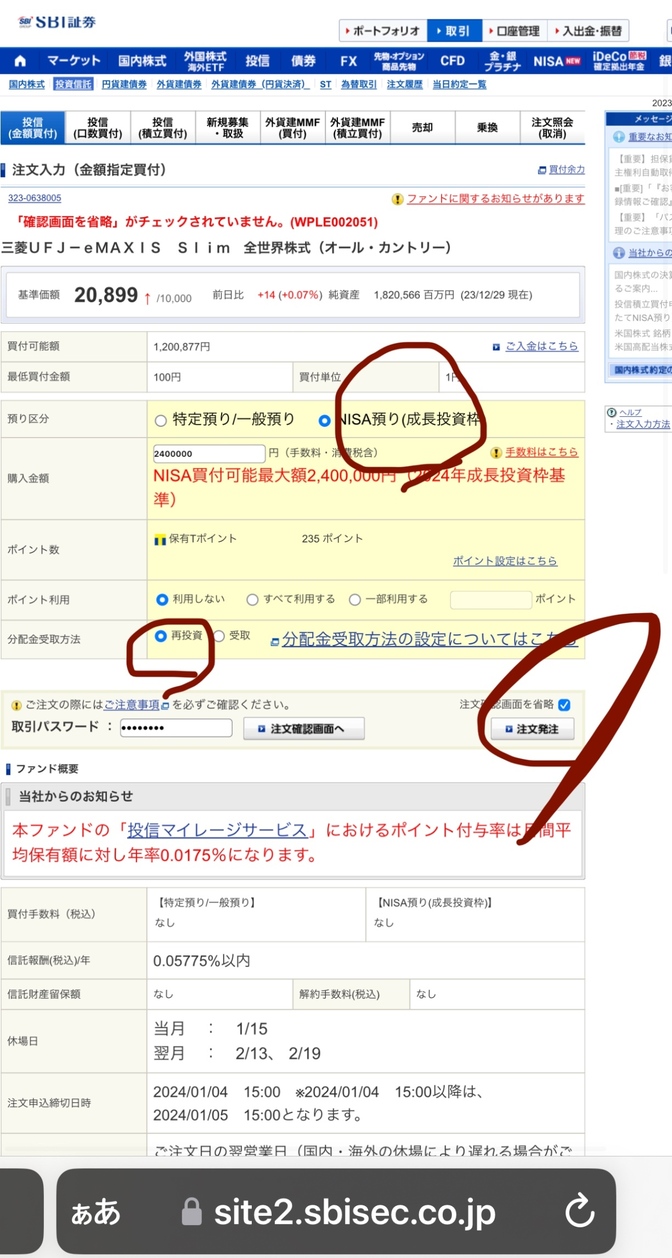Open マーケット in the navigation bar
This screenshot has width=672, height=1258.
74,61
